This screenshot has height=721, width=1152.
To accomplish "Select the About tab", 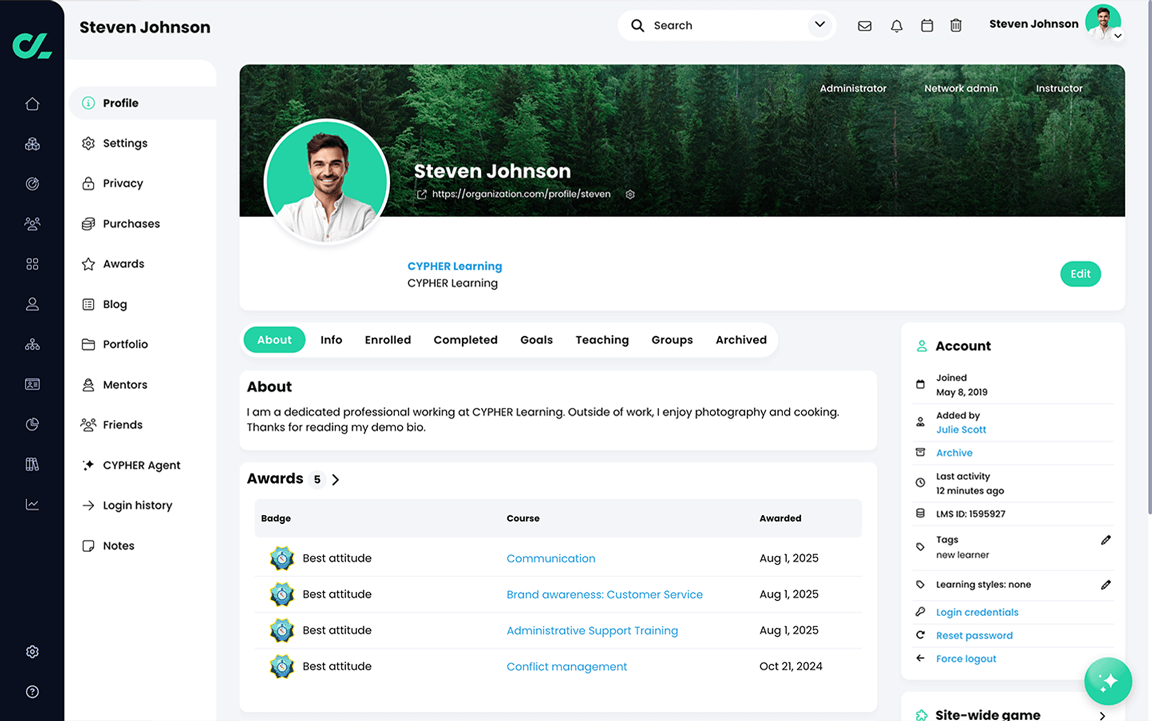I will pos(275,340).
